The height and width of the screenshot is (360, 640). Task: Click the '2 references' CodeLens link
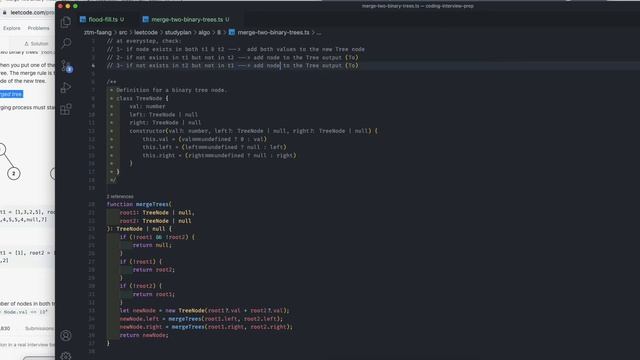[120, 197]
